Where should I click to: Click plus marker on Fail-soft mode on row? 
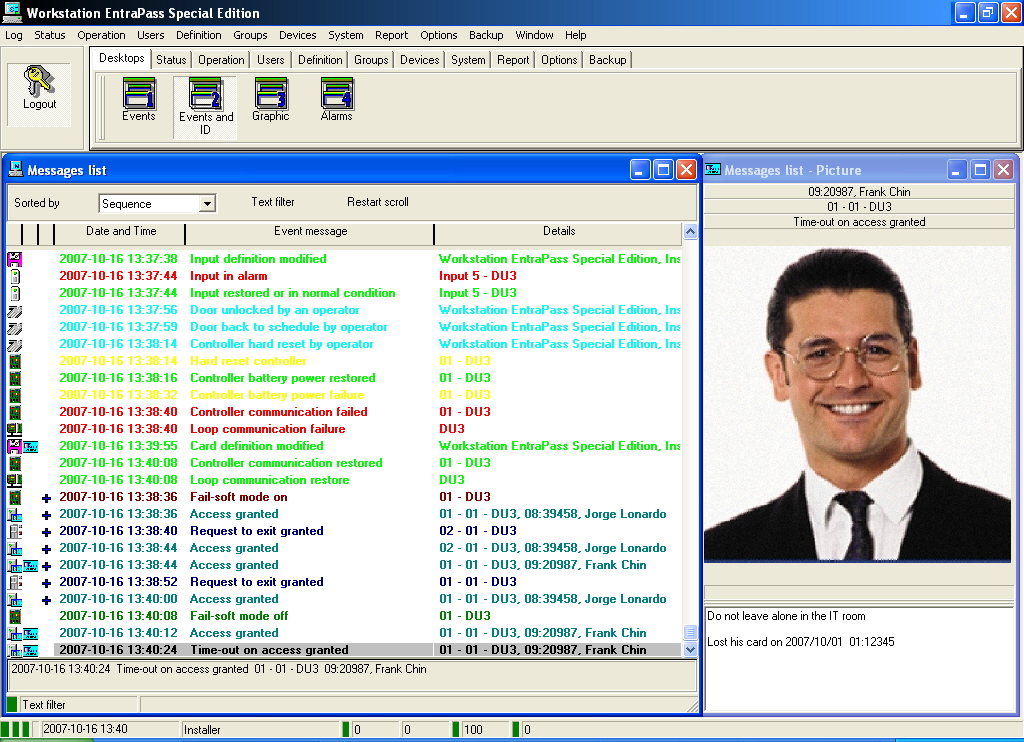click(x=46, y=498)
